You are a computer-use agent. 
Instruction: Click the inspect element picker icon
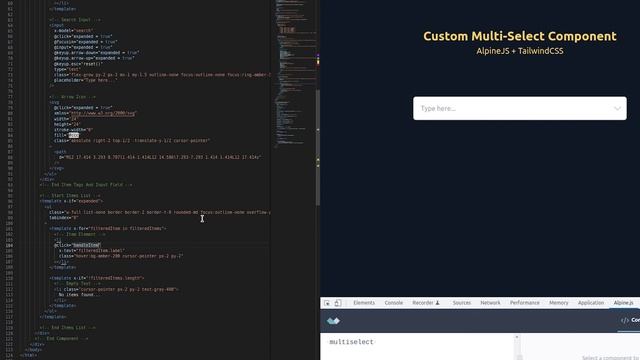pyautogui.click(x=327, y=303)
